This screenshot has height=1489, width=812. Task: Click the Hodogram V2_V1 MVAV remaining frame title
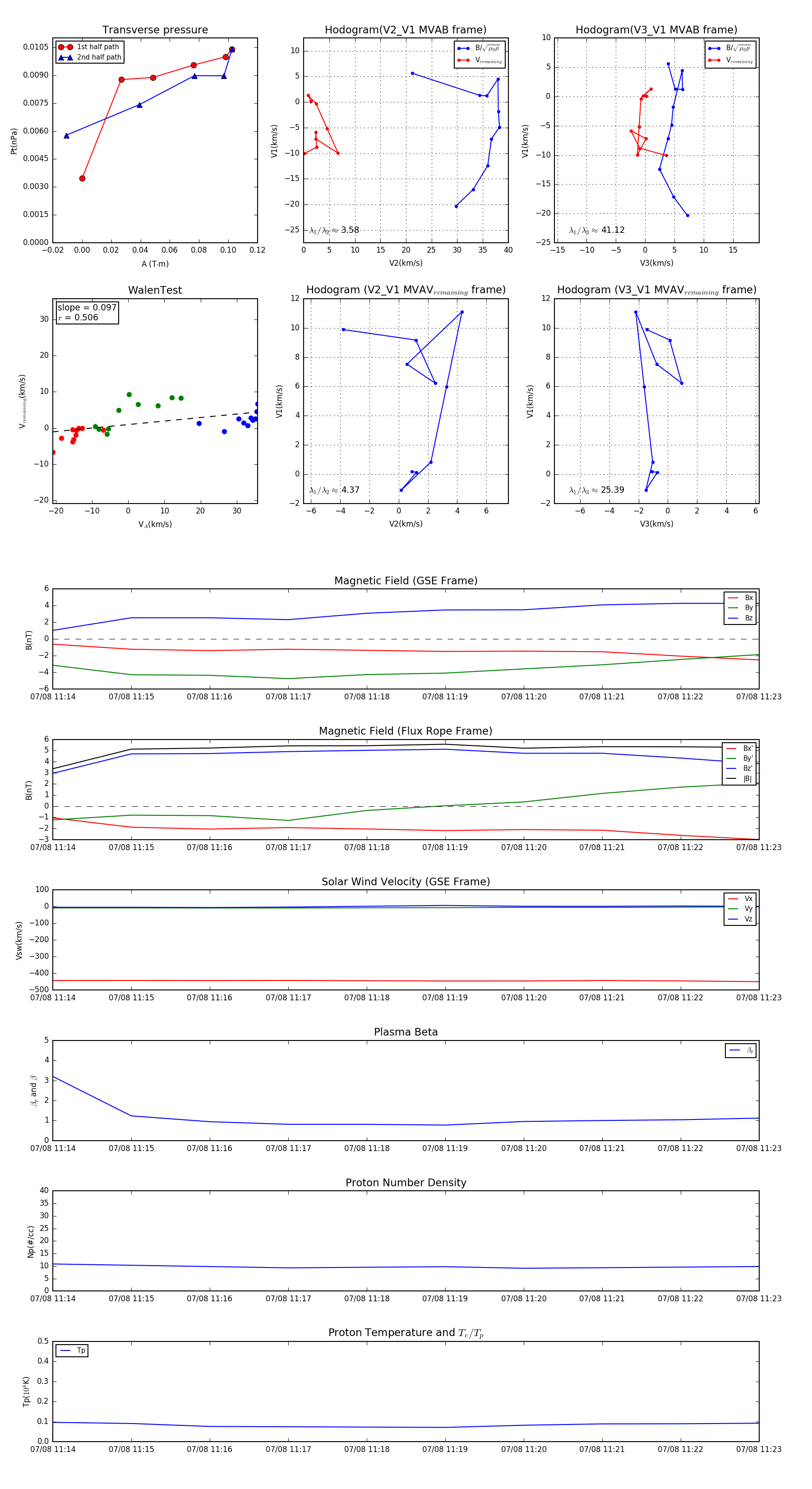point(406,290)
